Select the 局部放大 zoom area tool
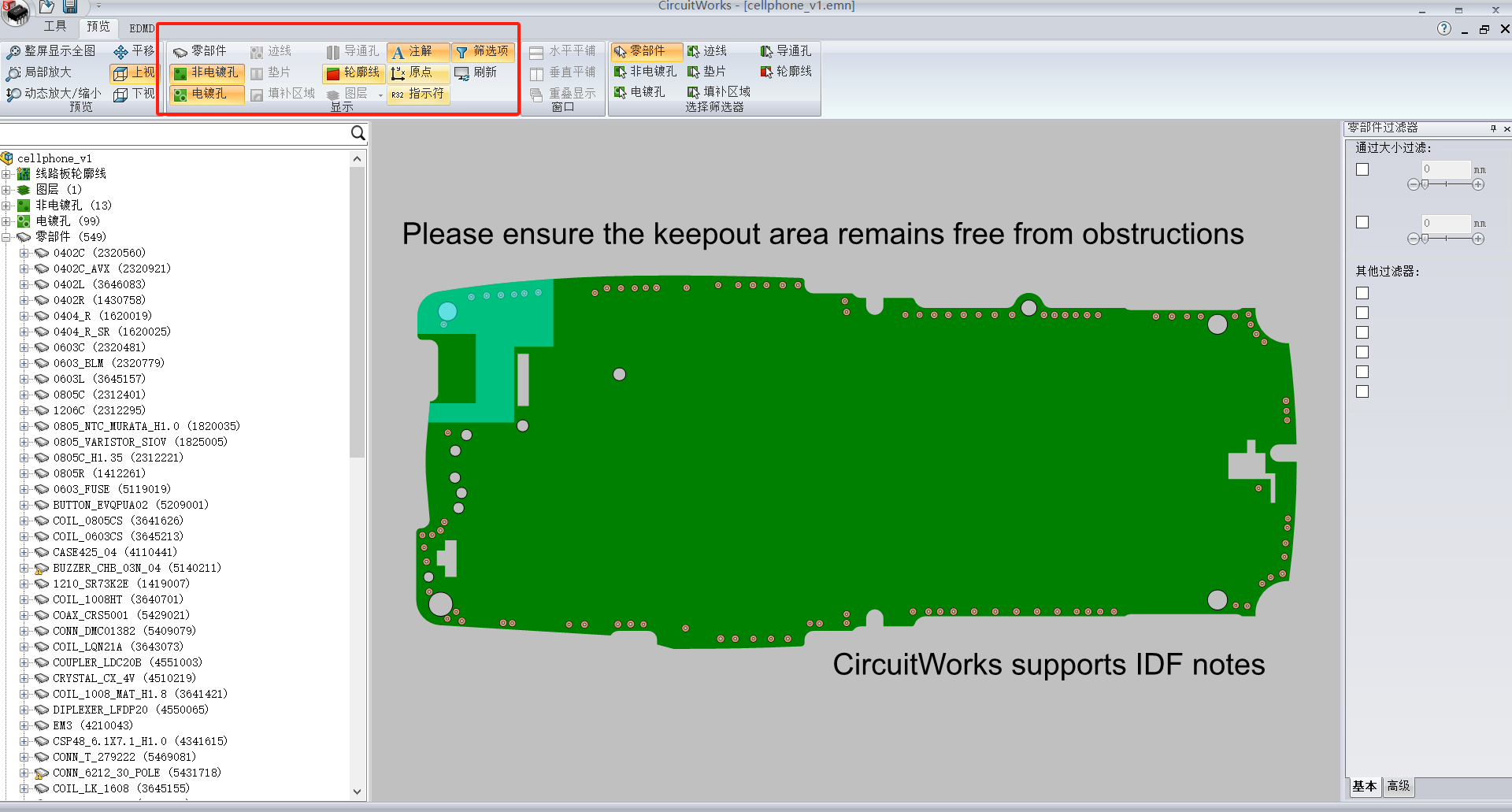The height and width of the screenshot is (812, 1512). point(39,72)
